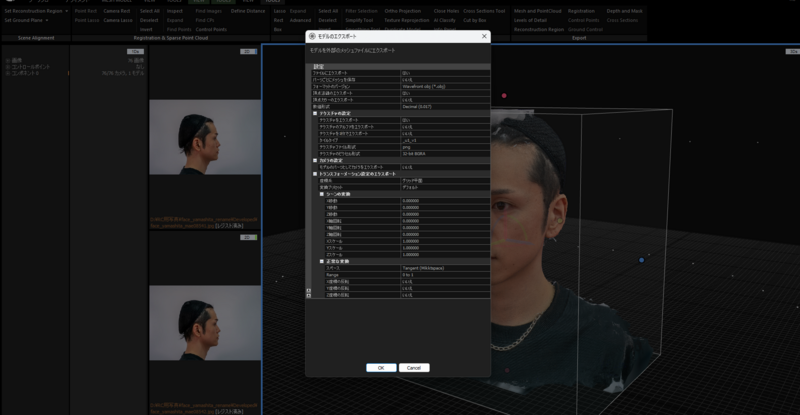Click Cut by Box in the toolbar
The image size is (800, 415).
coord(474,20)
